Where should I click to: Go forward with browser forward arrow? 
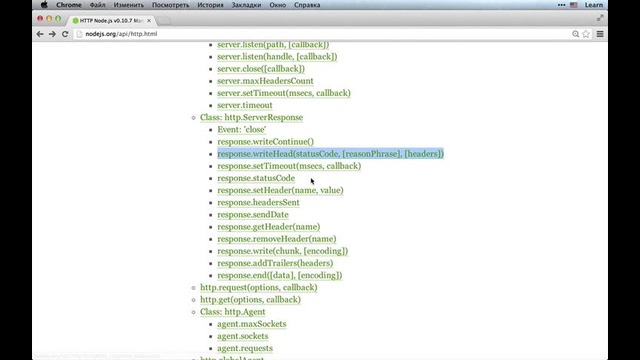52,34
